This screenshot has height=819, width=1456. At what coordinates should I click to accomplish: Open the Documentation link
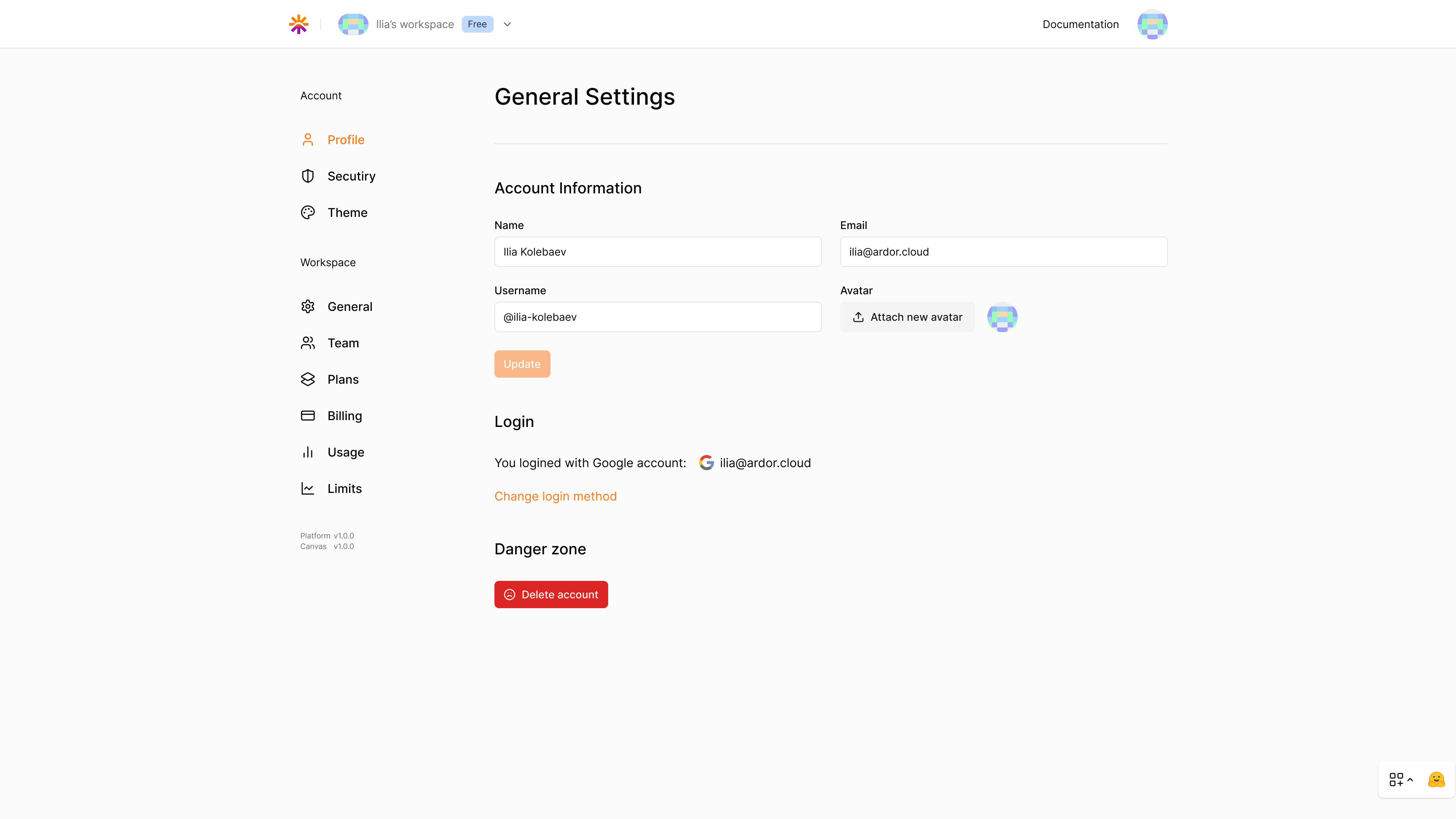1080,24
